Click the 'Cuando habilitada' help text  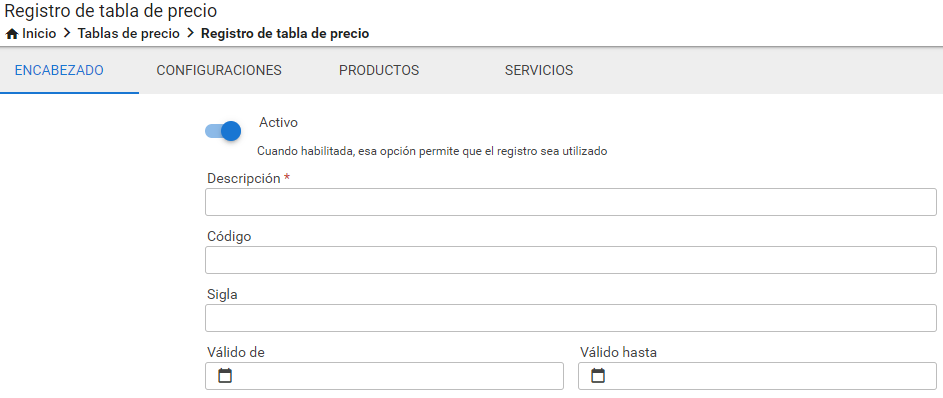[432, 152]
